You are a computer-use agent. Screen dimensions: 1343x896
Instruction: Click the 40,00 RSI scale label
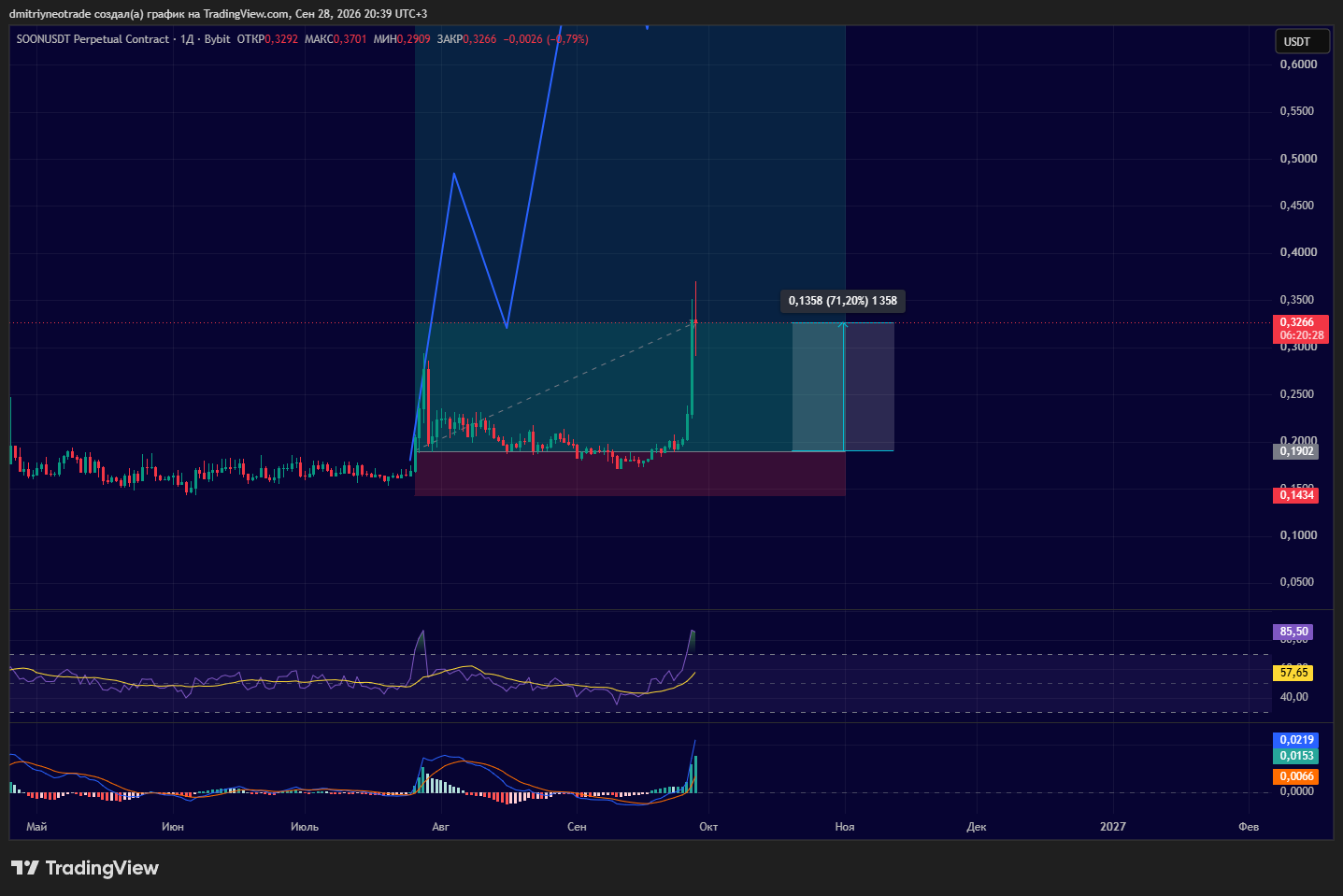point(1294,697)
